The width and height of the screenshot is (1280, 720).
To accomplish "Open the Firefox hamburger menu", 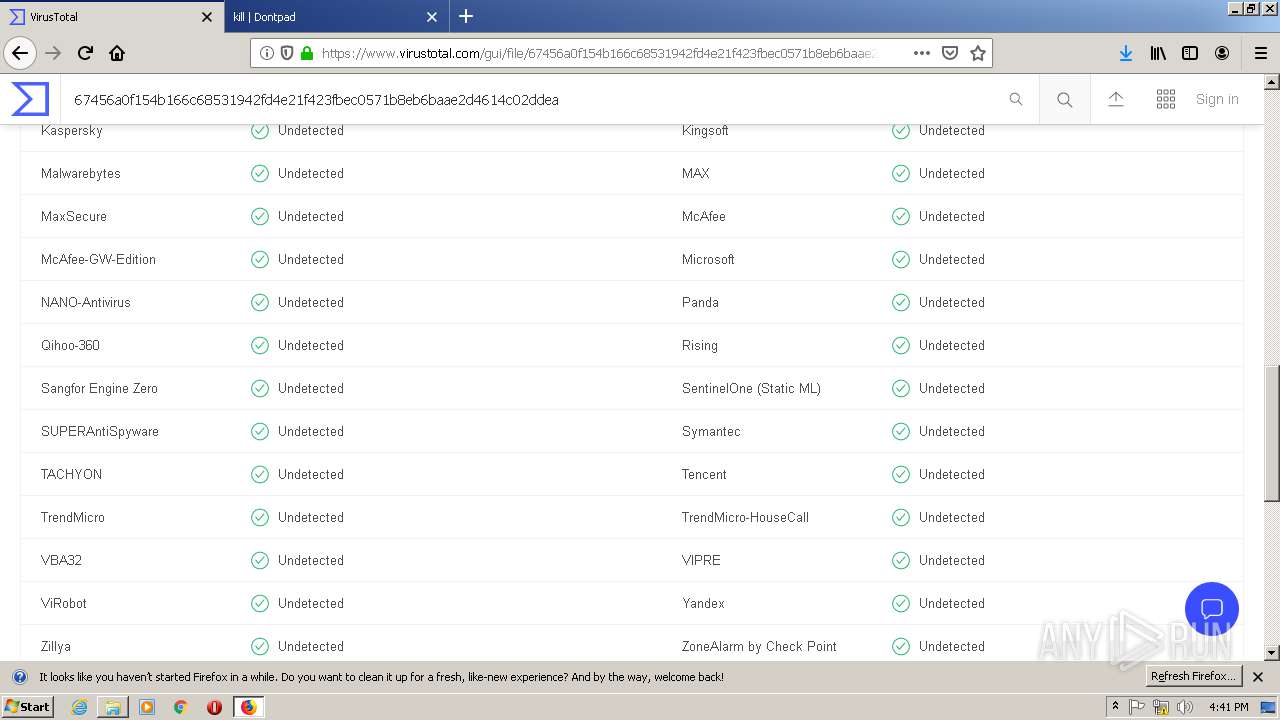I will pyautogui.click(x=1261, y=53).
